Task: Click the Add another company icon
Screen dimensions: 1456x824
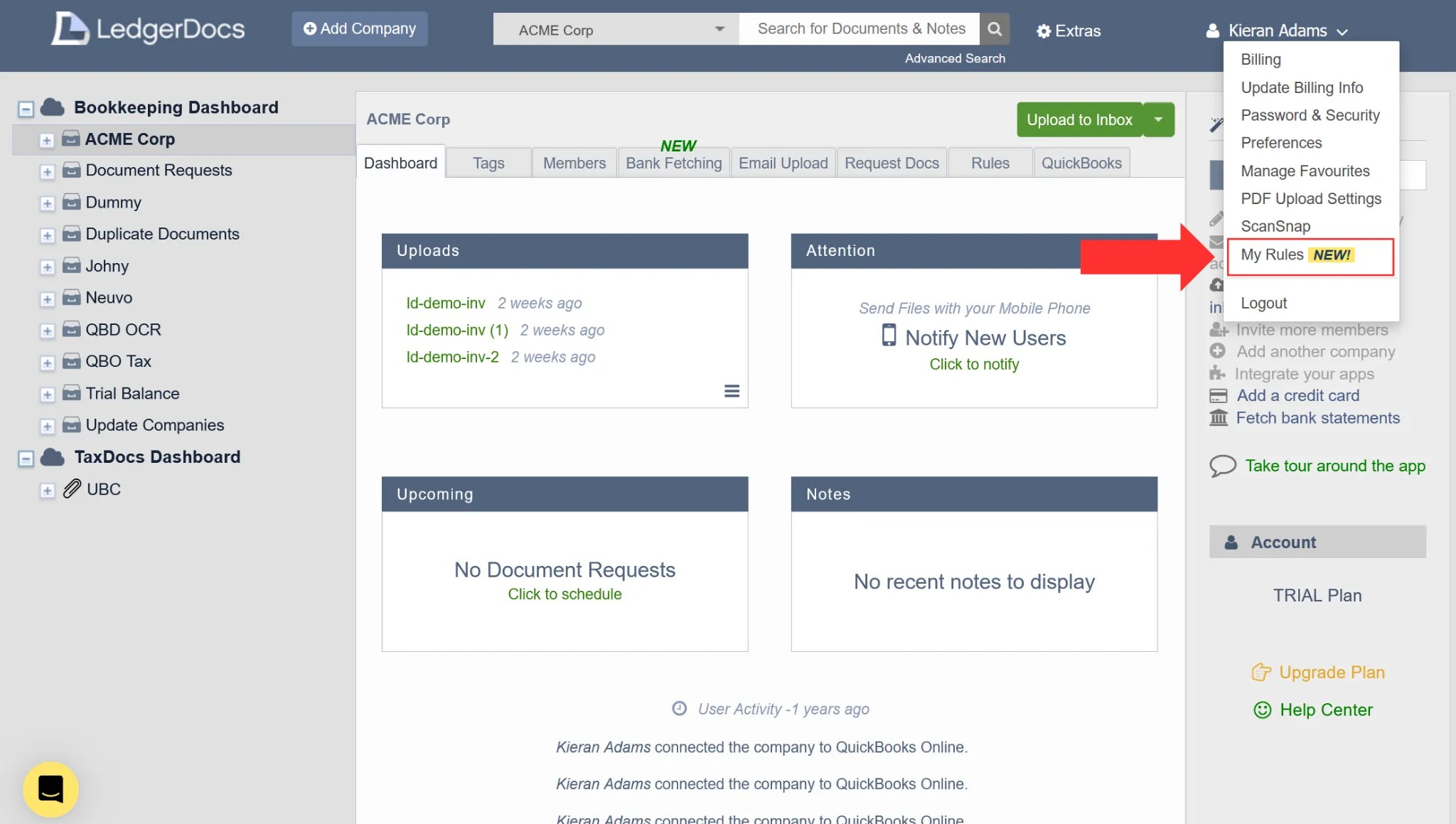Action: (x=1218, y=351)
